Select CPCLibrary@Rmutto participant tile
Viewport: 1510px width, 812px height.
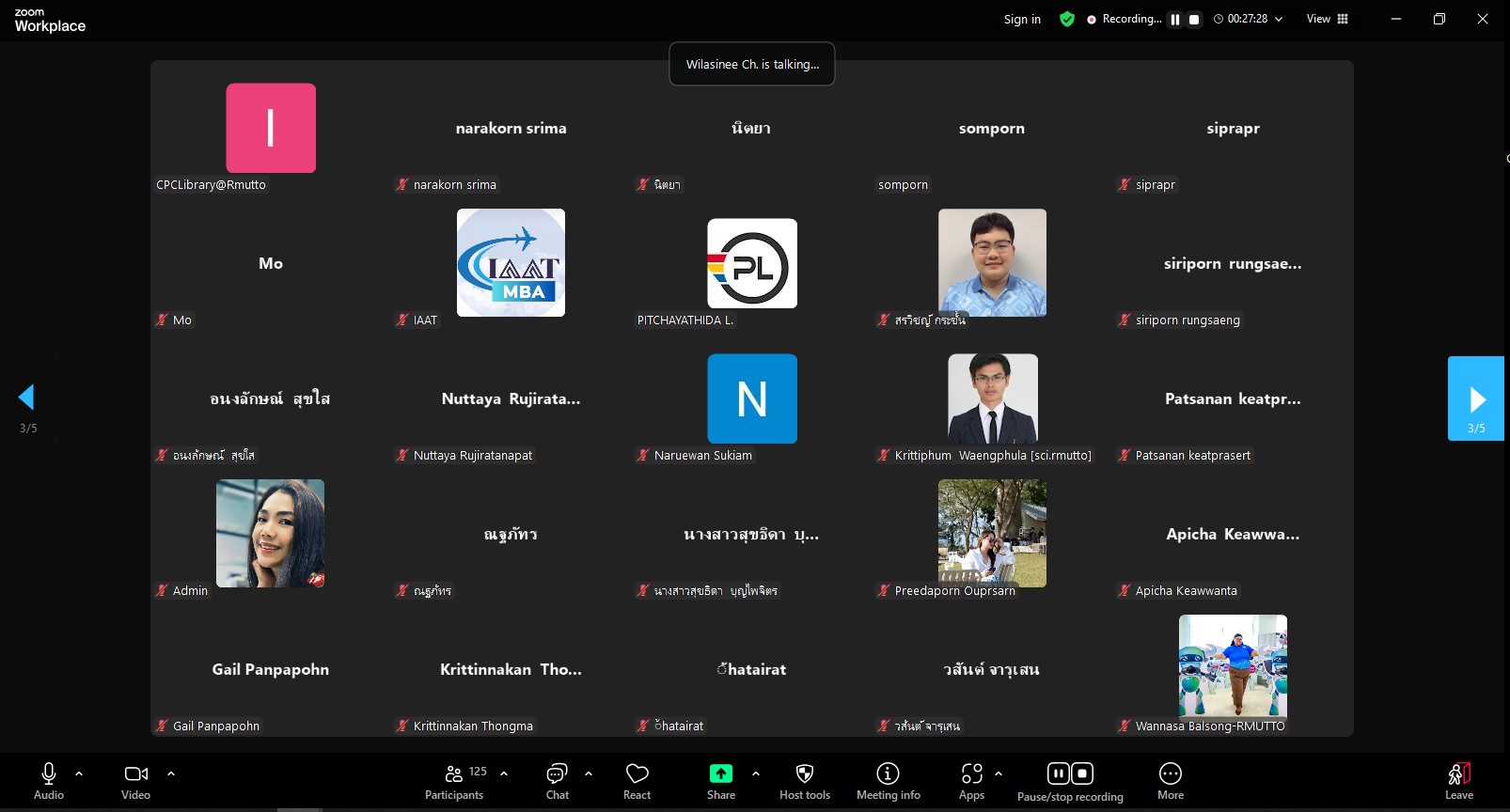click(x=271, y=128)
